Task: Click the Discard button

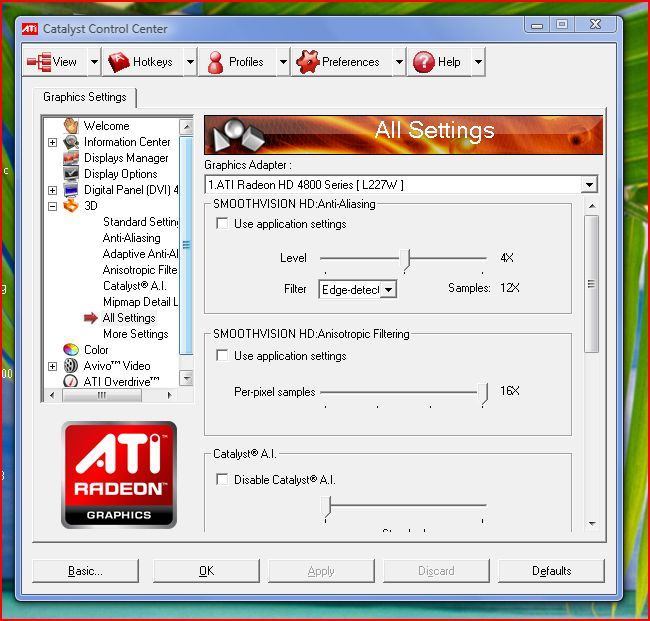Action: coord(436,571)
